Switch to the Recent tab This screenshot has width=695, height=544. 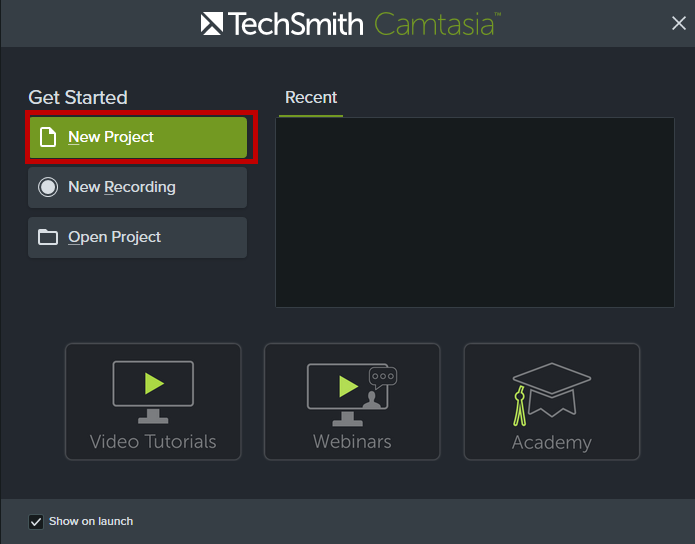point(311,98)
